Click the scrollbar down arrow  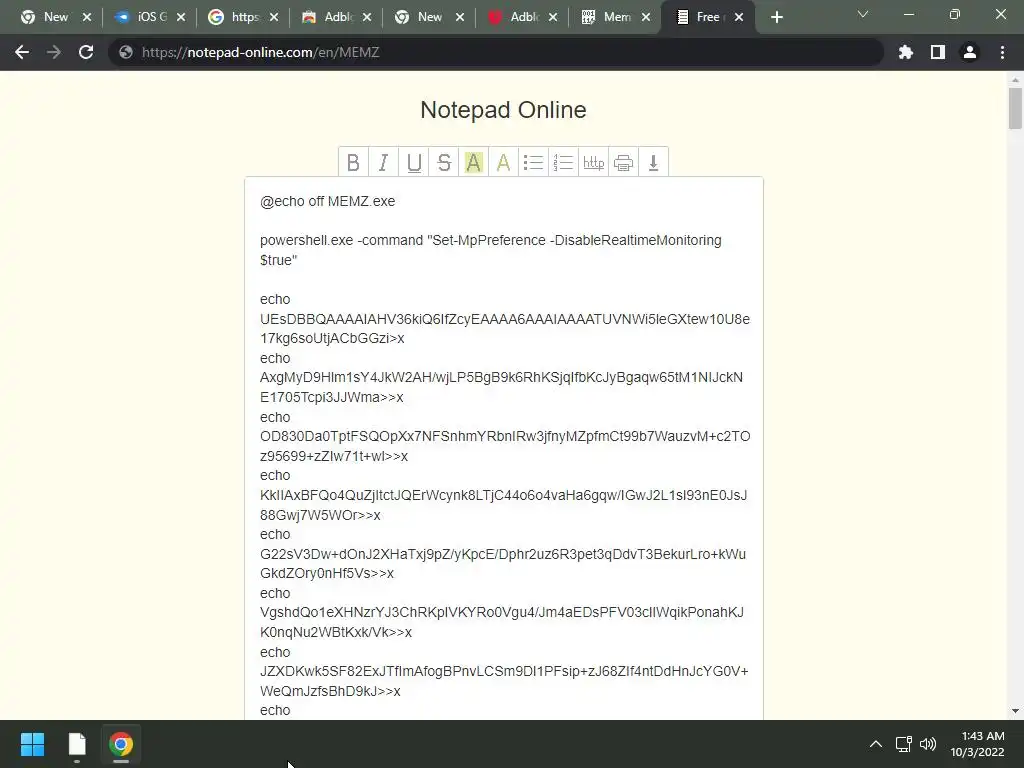[x=1015, y=711]
